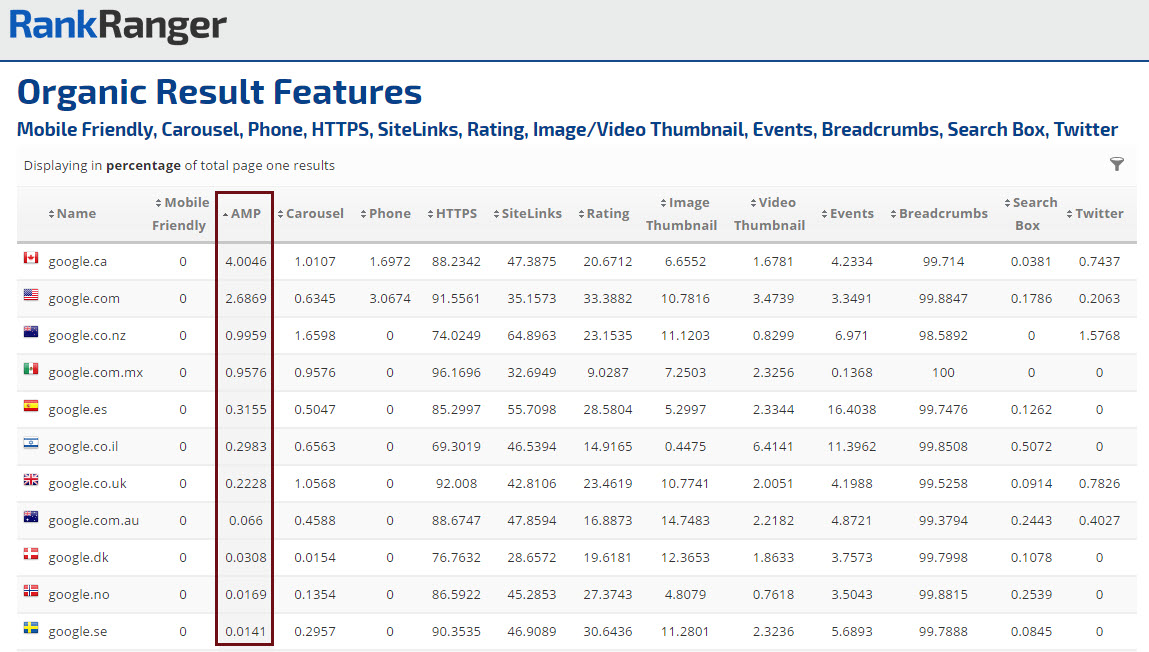Click the New Zealand flag icon

point(30,333)
